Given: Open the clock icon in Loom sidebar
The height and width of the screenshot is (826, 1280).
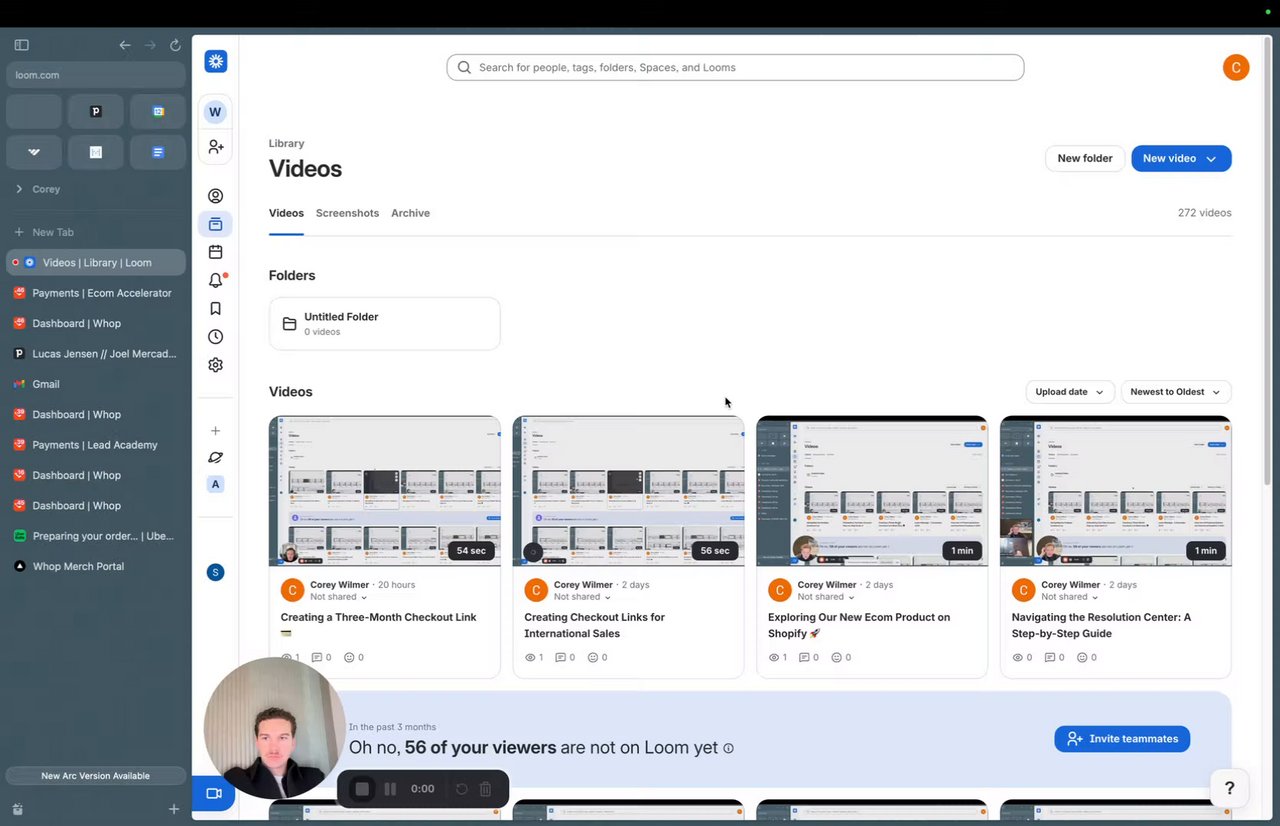Looking at the screenshot, I should coord(215,337).
